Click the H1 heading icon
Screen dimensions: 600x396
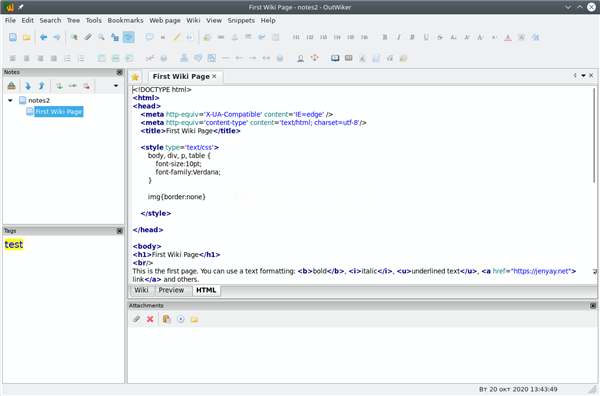pos(296,37)
